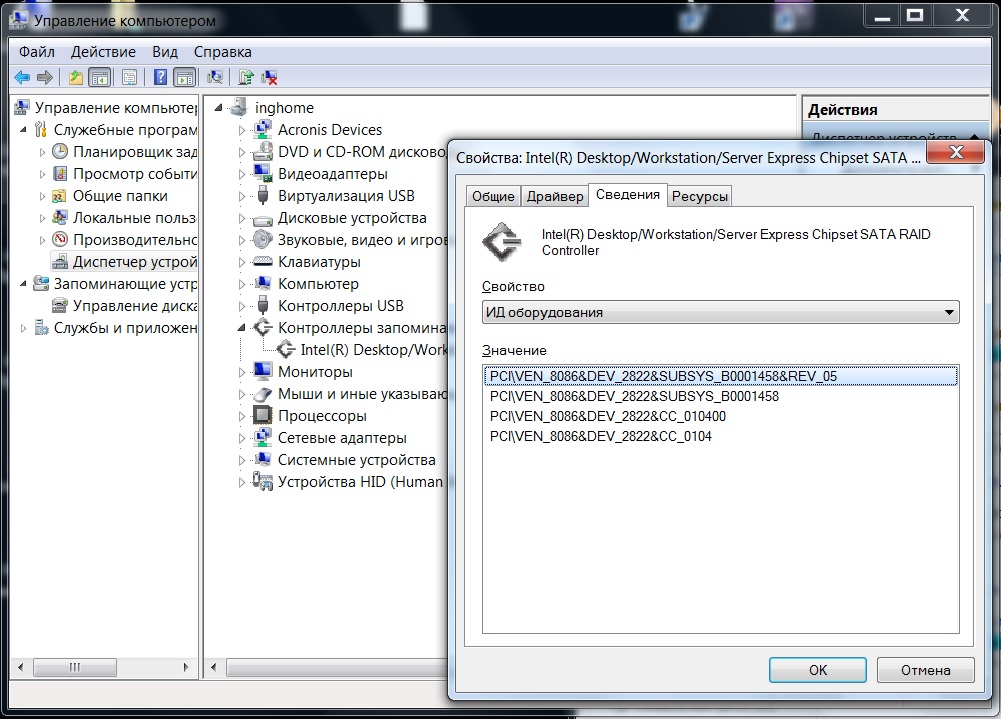Click device list horizontal scrollbar left arrow
The width and height of the screenshot is (1001, 719).
click(213, 667)
